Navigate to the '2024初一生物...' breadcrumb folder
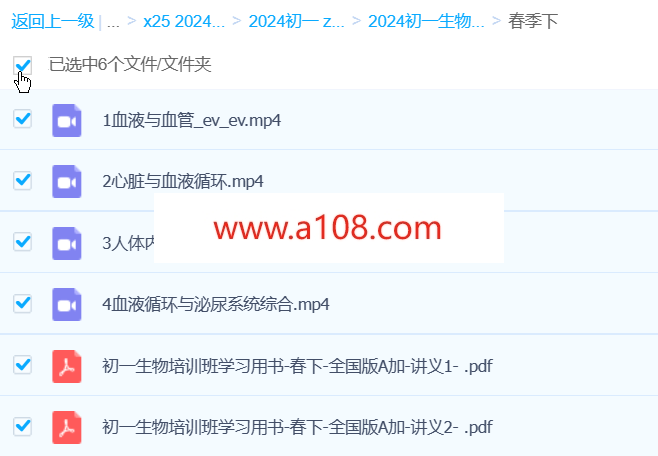Image resolution: width=658 pixels, height=456 pixels. [x=426, y=21]
